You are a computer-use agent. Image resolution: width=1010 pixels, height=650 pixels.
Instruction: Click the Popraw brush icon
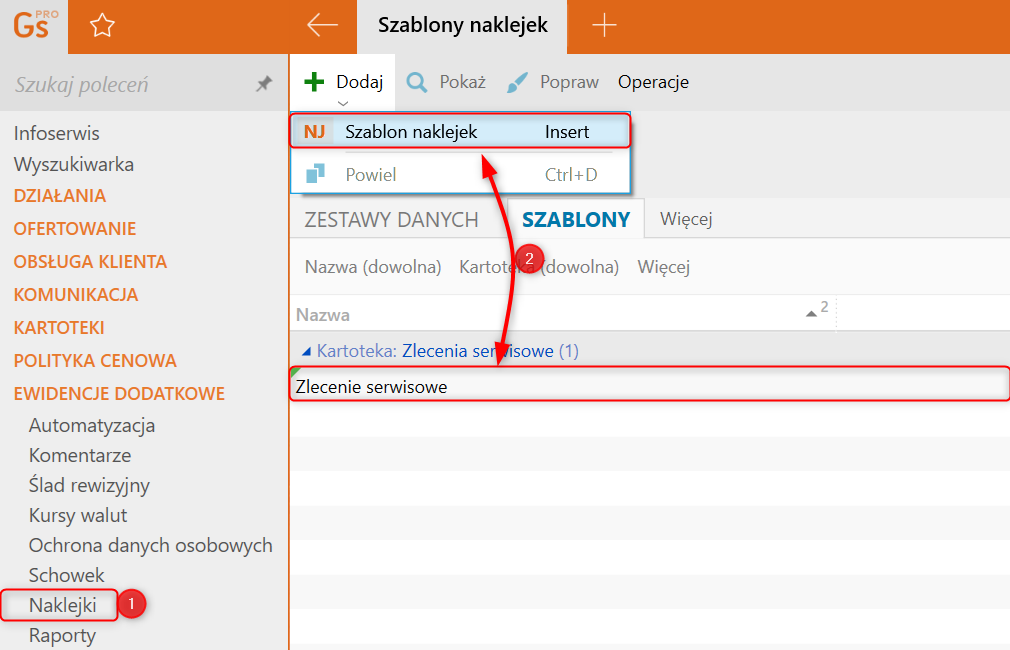(x=517, y=82)
